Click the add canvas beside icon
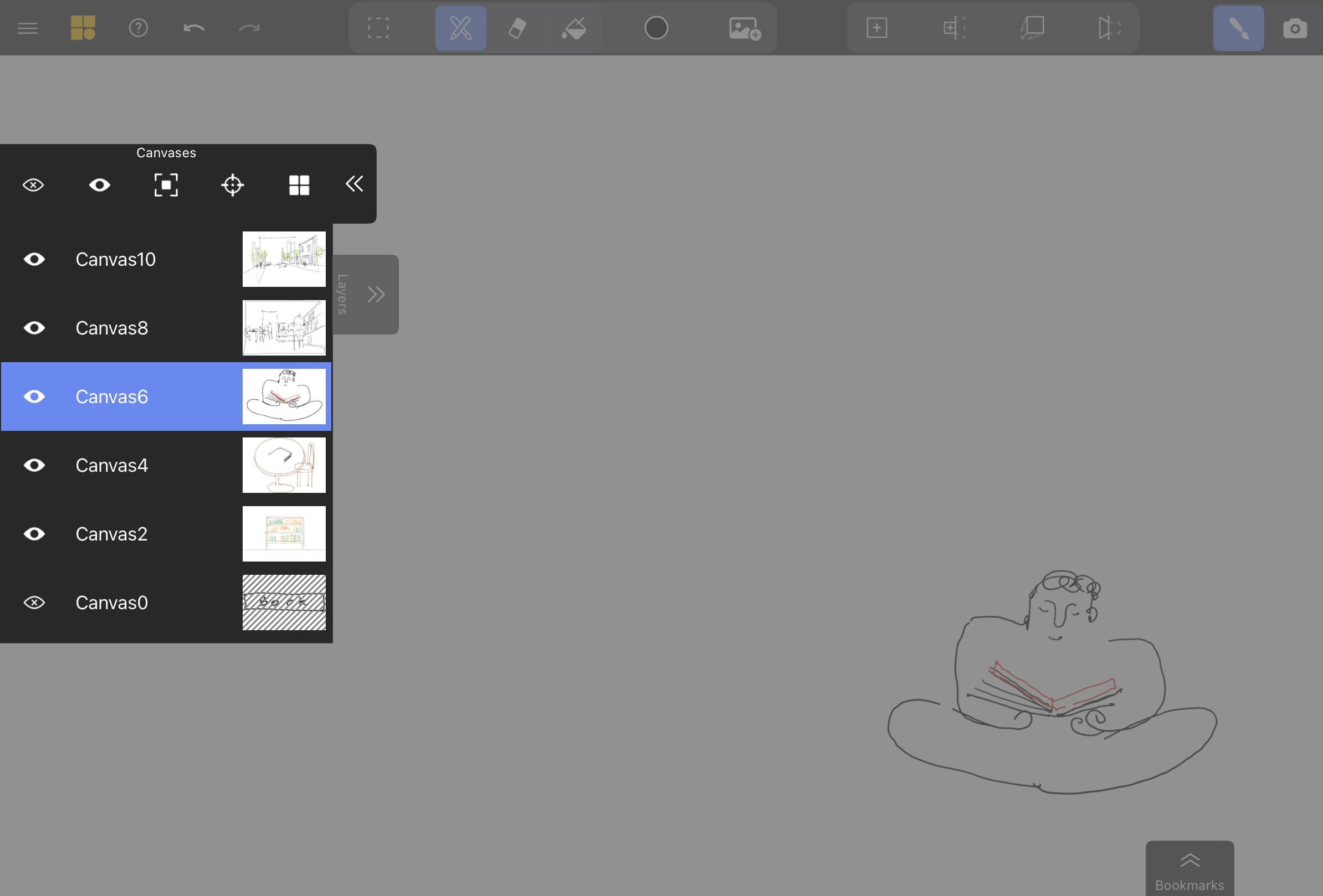 pyautogui.click(x=954, y=28)
